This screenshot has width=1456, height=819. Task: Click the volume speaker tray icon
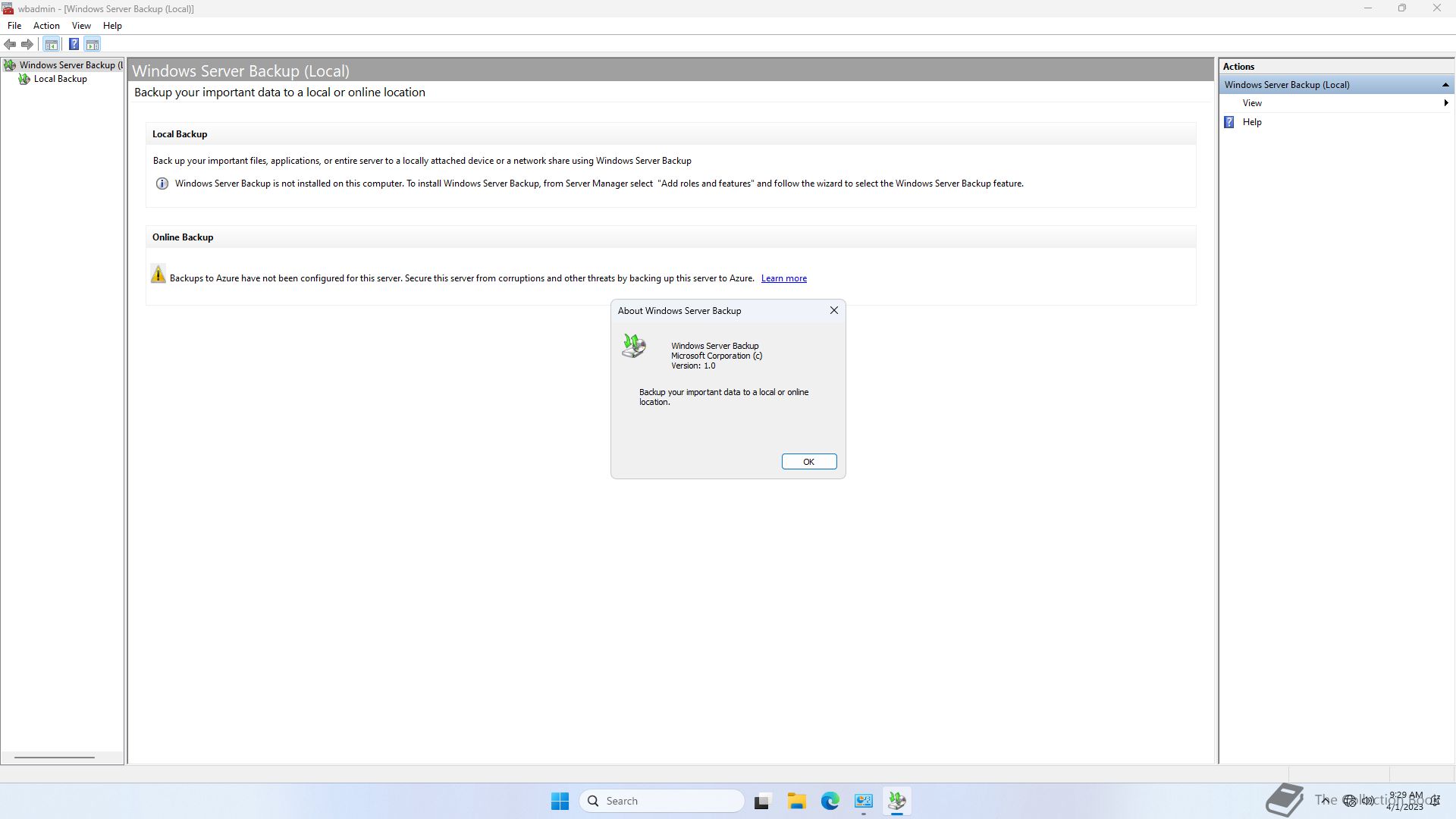tap(1369, 801)
